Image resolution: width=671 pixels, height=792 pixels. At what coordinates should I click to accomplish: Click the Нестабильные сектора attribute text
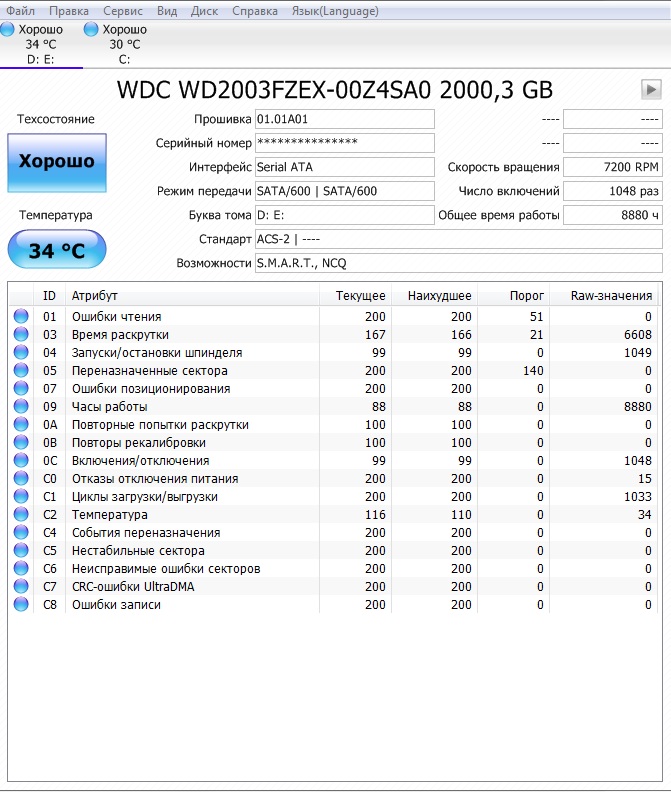tap(138, 551)
